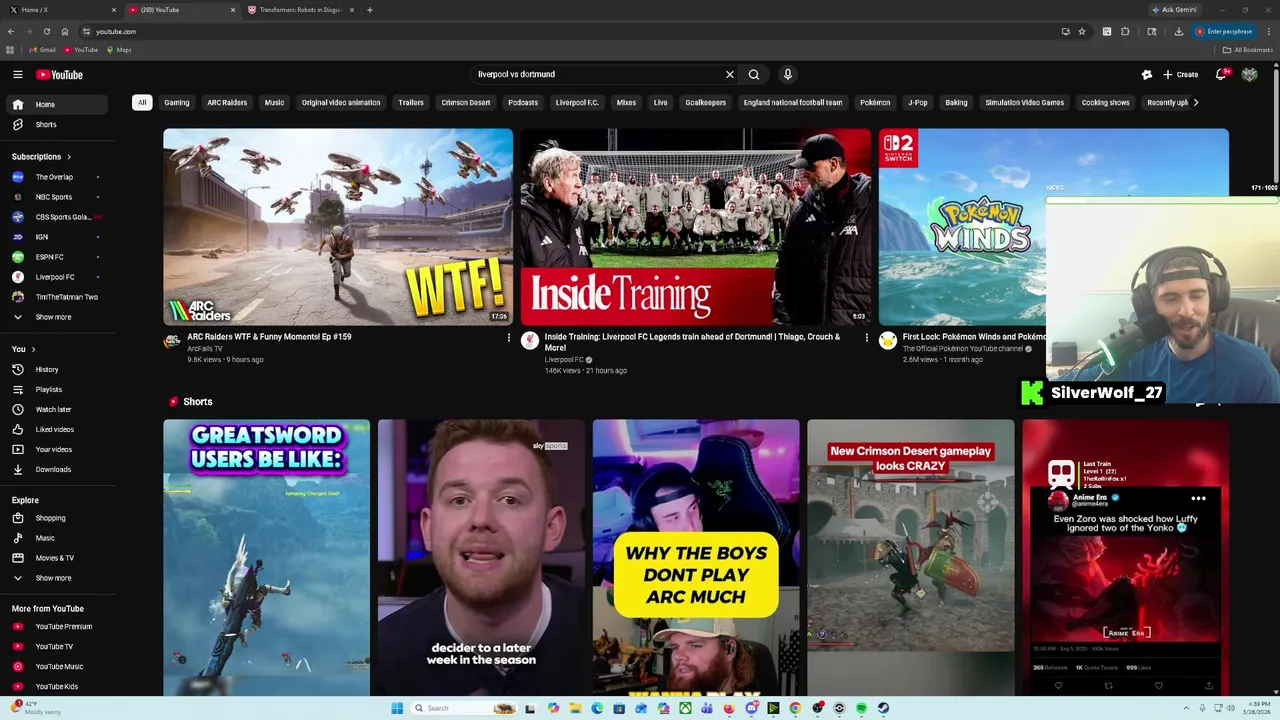Open Watch later in the sidebar
This screenshot has width=1280, height=720.
[60, 409]
